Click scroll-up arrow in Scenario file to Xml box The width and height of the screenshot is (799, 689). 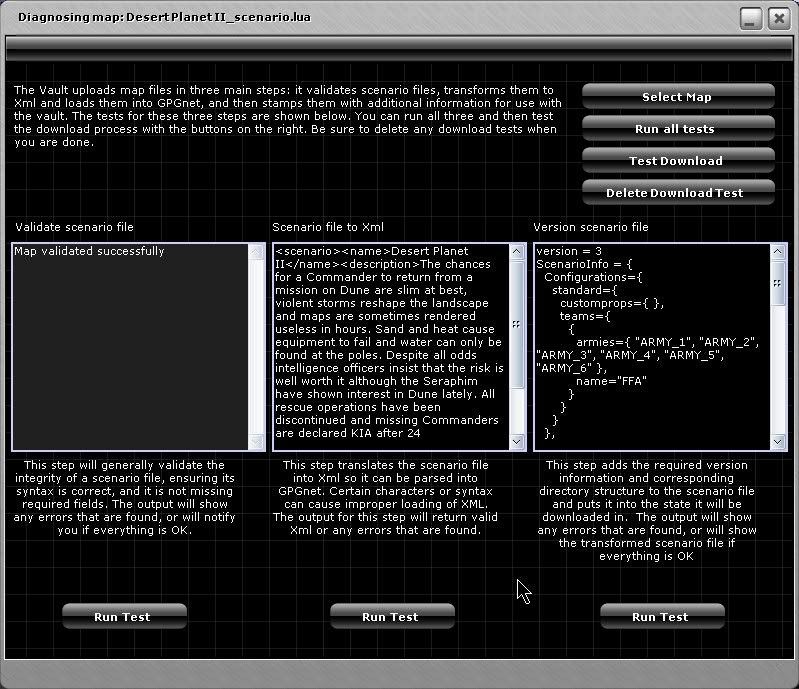point(517,252)
